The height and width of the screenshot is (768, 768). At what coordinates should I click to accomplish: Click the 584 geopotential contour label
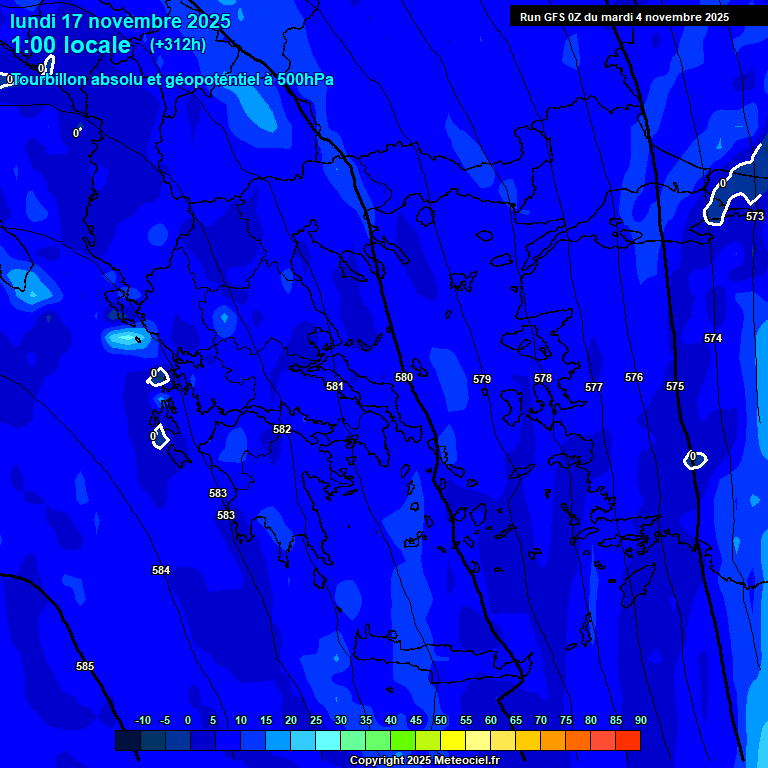pyautogui.click(x=161, y=570)
